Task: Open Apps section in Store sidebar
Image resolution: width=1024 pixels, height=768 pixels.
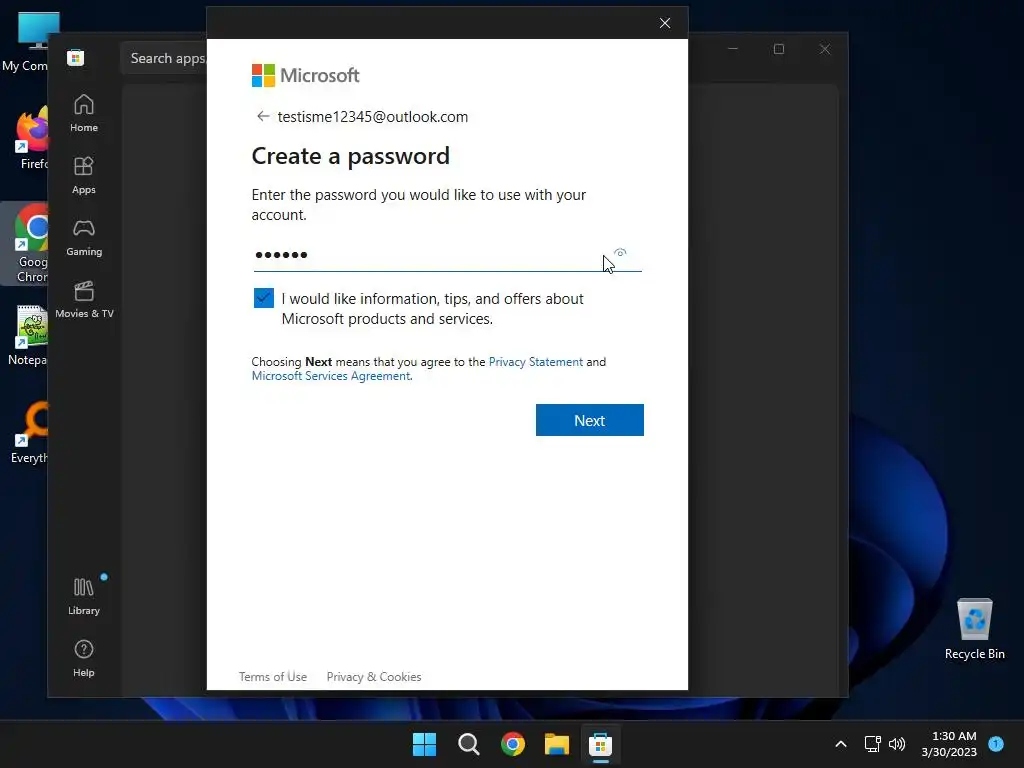Action: click(84, 176)
